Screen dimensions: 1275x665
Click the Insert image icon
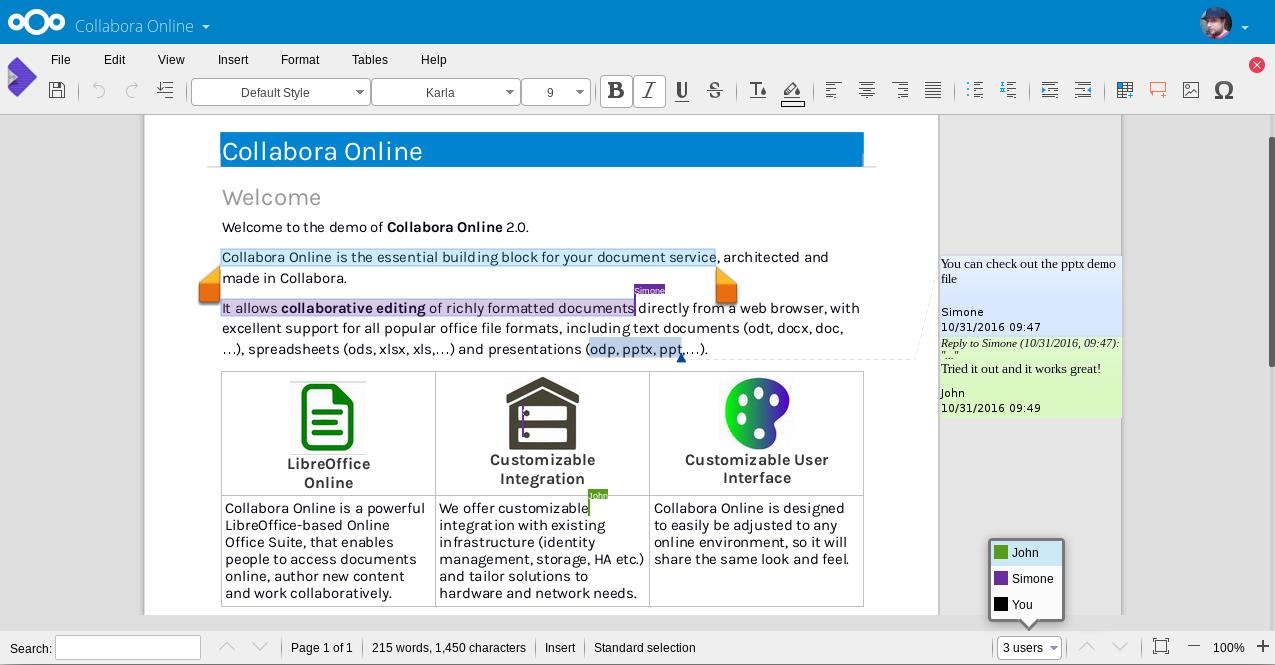tap(1190, 91)
